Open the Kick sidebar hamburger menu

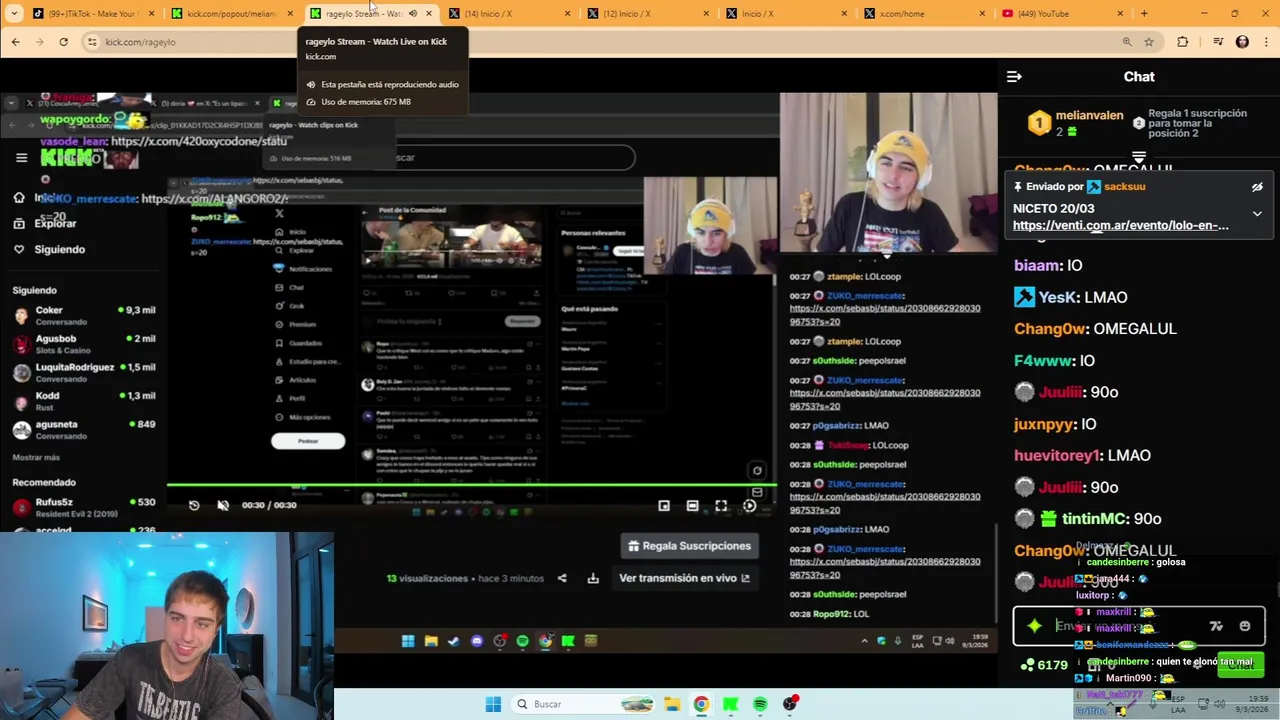21,158
